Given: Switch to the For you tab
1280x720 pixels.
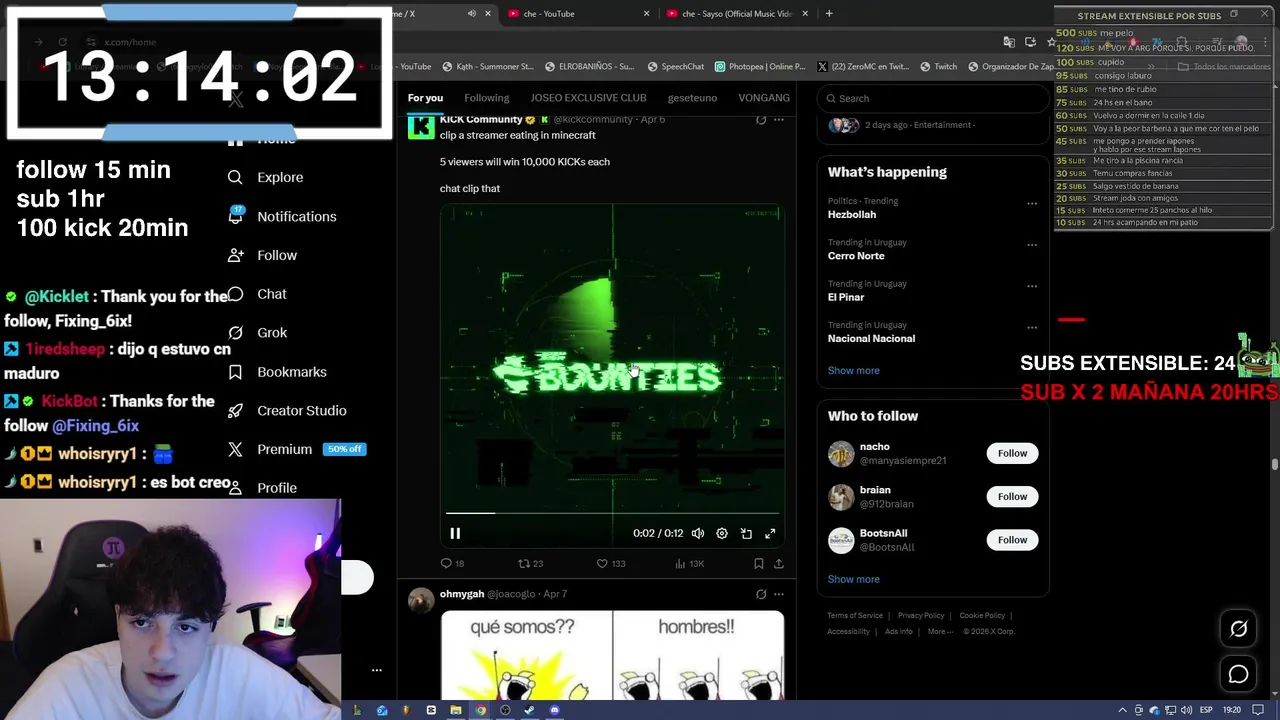Looking at the screenshot, I should click(425, 98).
